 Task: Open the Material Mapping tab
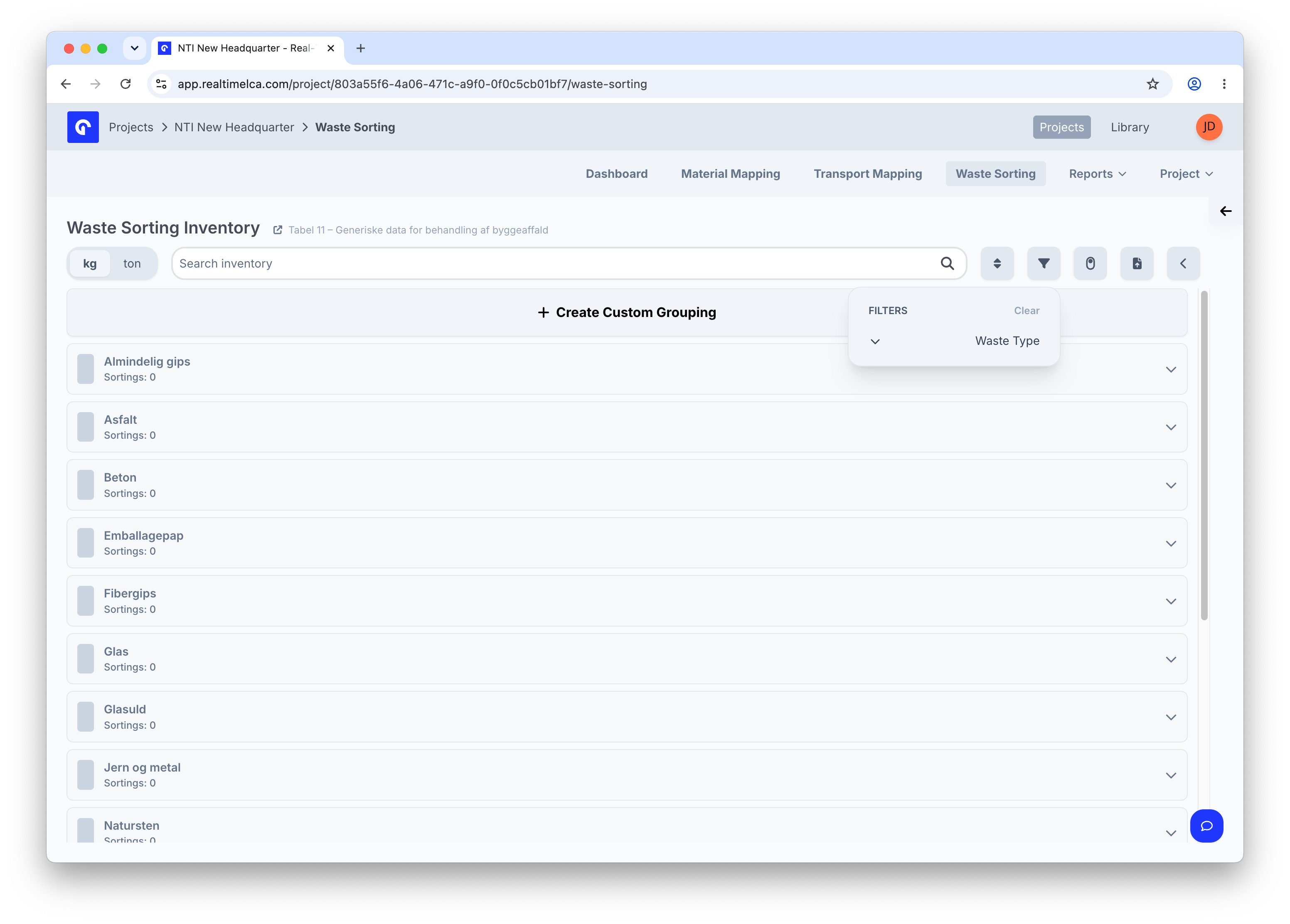pyautogui.click(x=730, y=173)
